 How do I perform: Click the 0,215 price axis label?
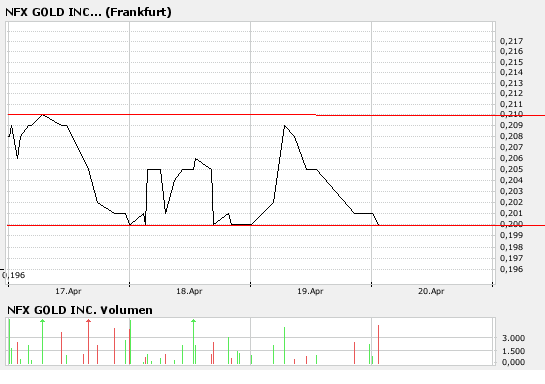pyautogui.click(x=511, y=62)
